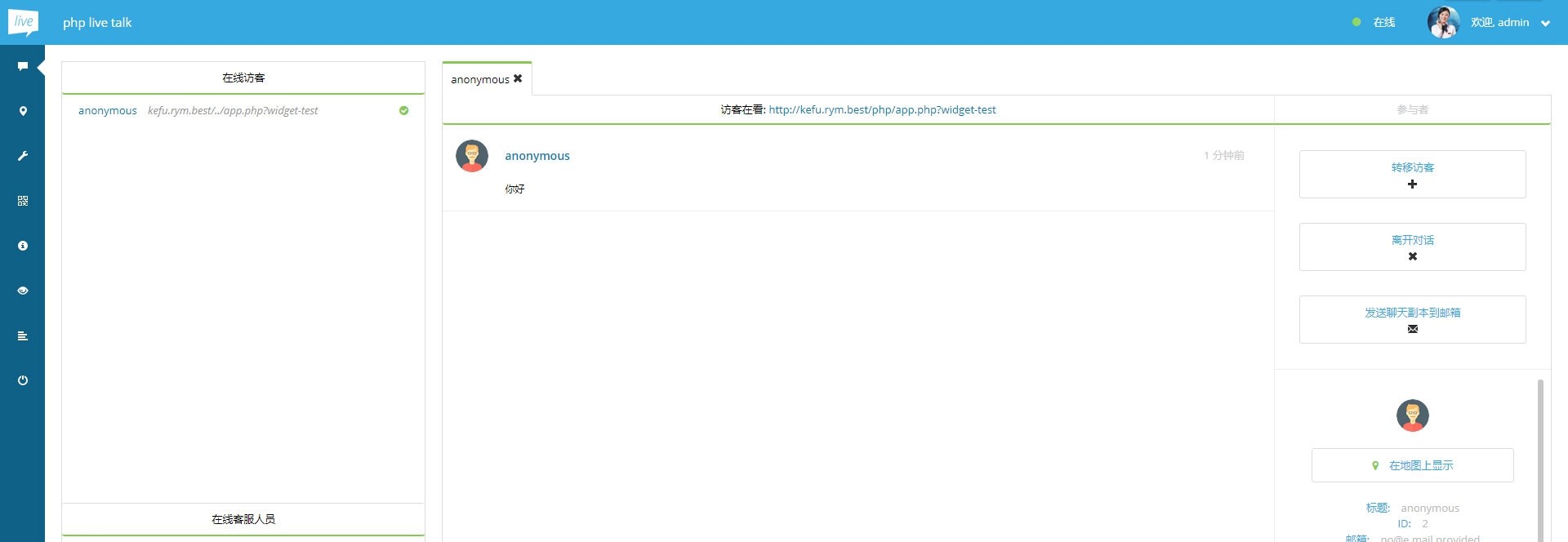Open the info circle sidebar icon

coord(23,246)
